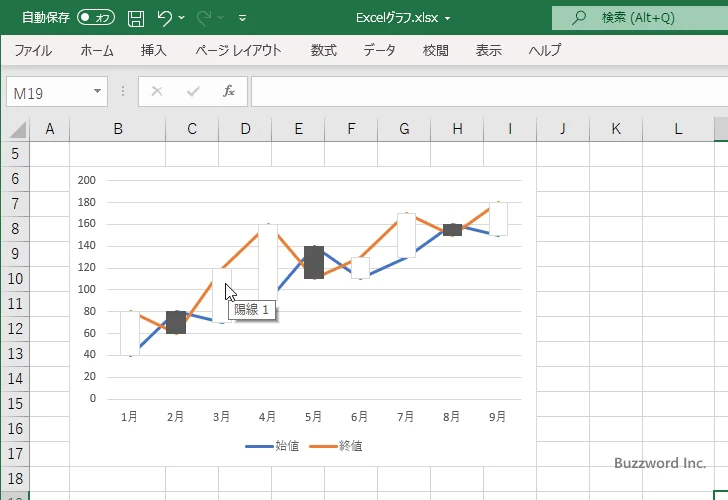Click the dark down-bar at 5月

coord(314,263)
